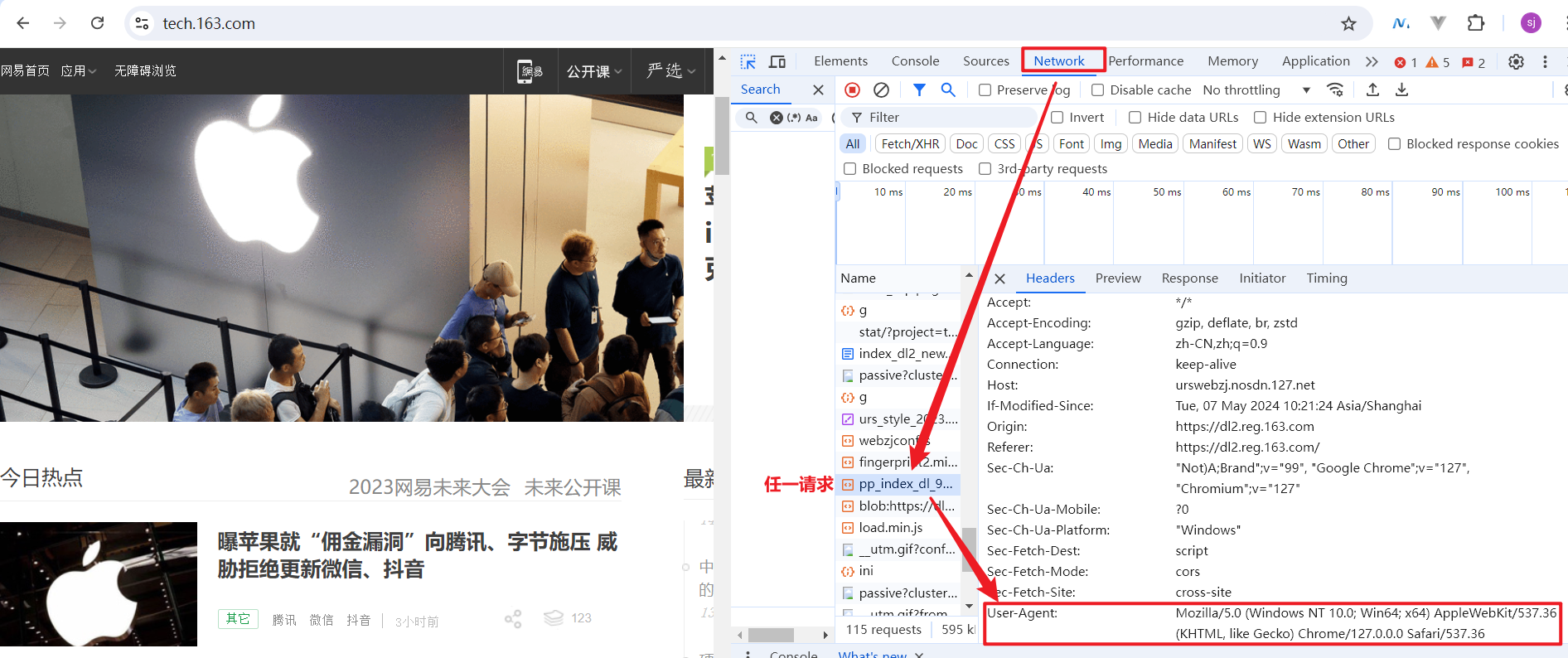Screen dimensions: 1568x658
Task: Check Hide extension URLs
Action: click(1261, 118)
